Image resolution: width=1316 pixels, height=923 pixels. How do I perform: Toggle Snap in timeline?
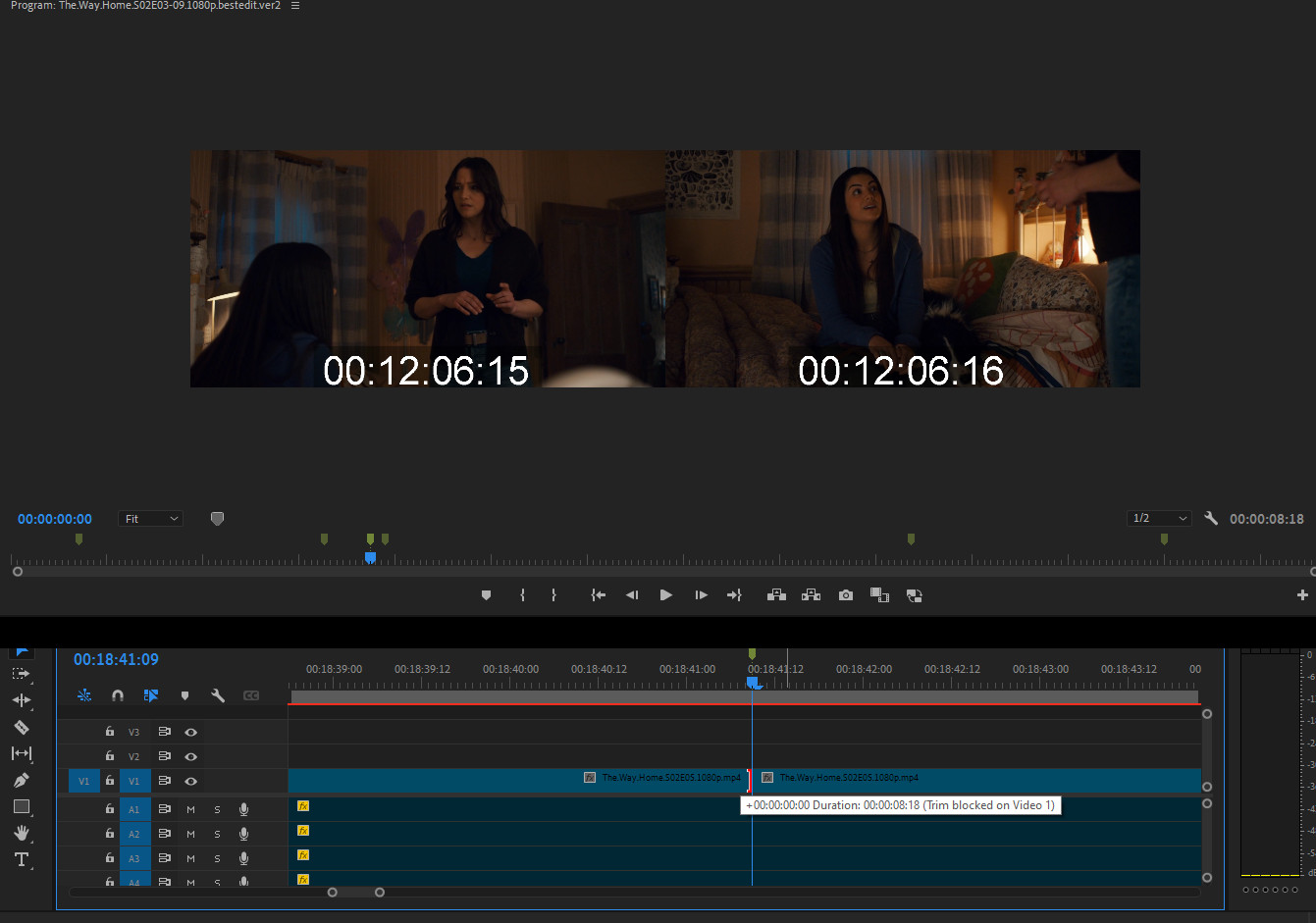pyautogui.click(x=118, y=695)
